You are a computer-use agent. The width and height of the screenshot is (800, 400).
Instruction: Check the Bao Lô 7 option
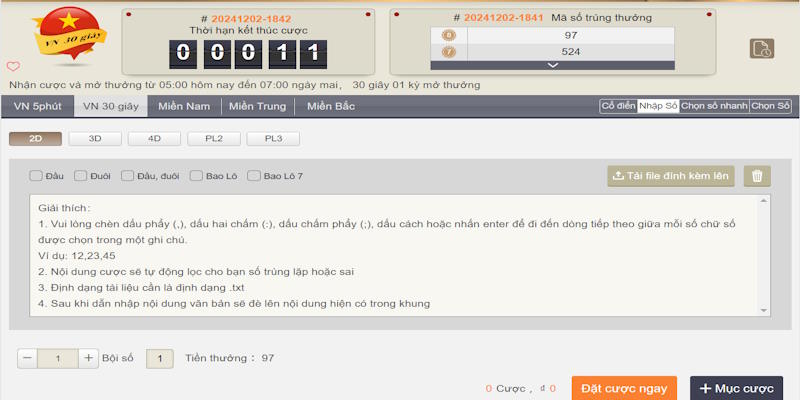pos(254,176)
